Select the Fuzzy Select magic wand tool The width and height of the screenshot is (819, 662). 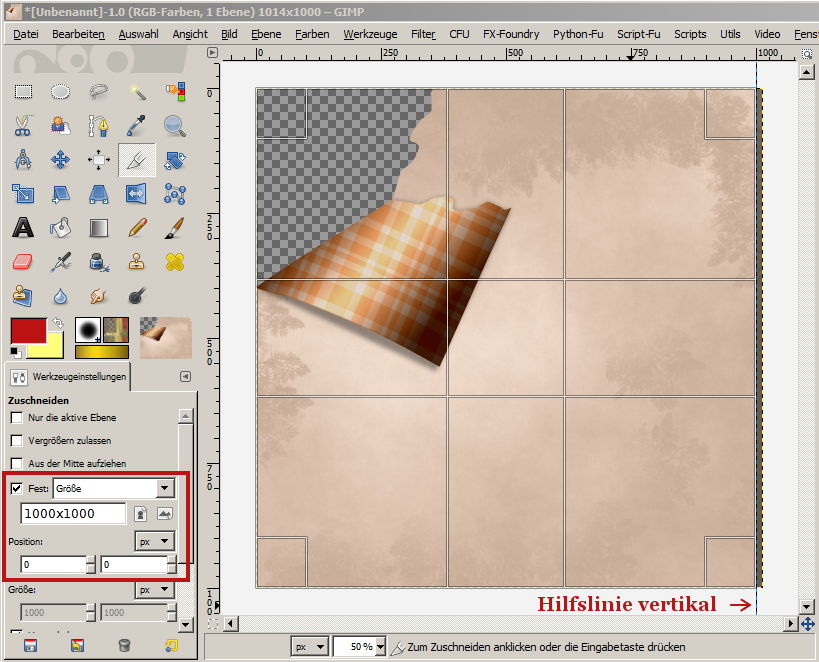[x=137, y=92]
